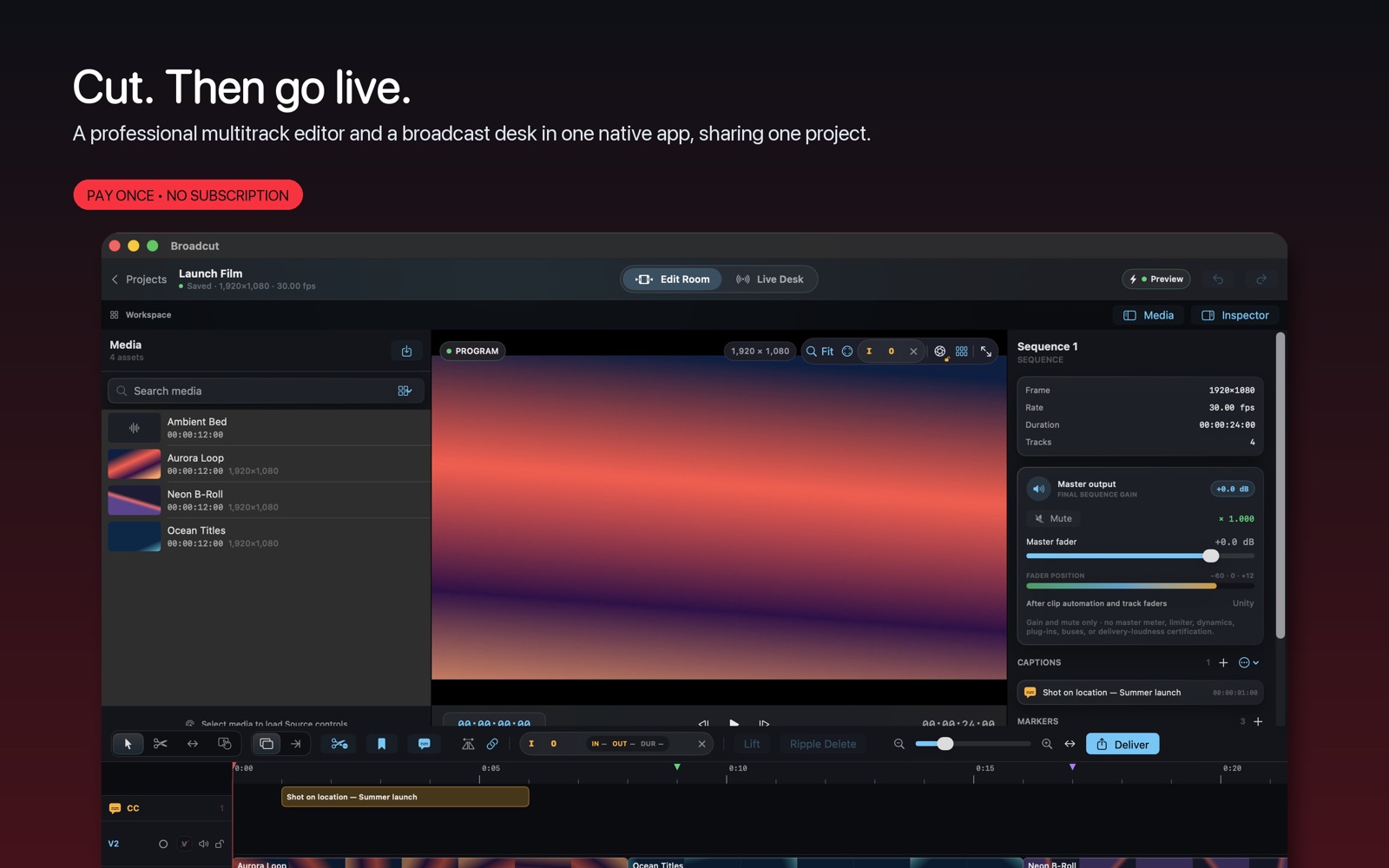Click the import media icon in Media panel

(x=406, y=351)
